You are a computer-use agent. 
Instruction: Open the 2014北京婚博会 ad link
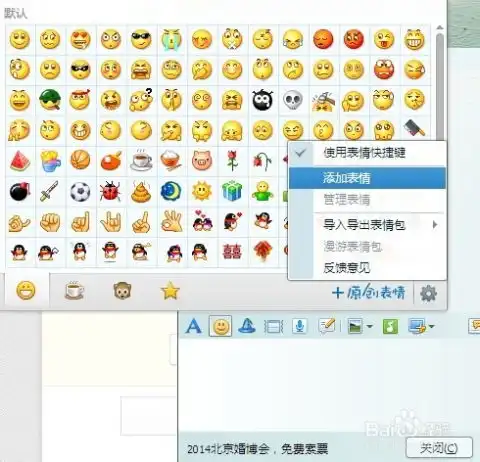pos(257,449)
